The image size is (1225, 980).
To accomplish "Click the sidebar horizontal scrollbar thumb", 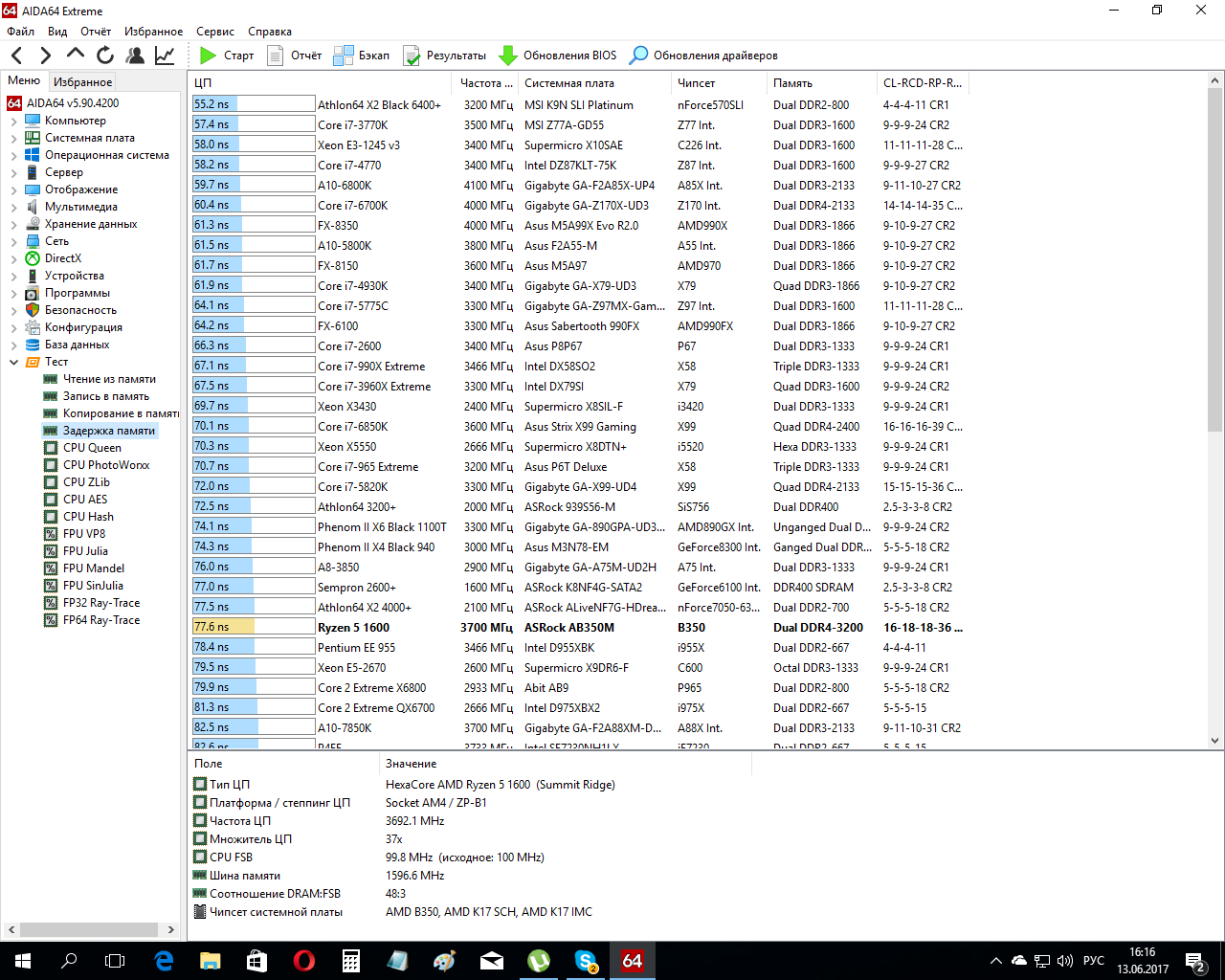I will [x=89, y=929].
